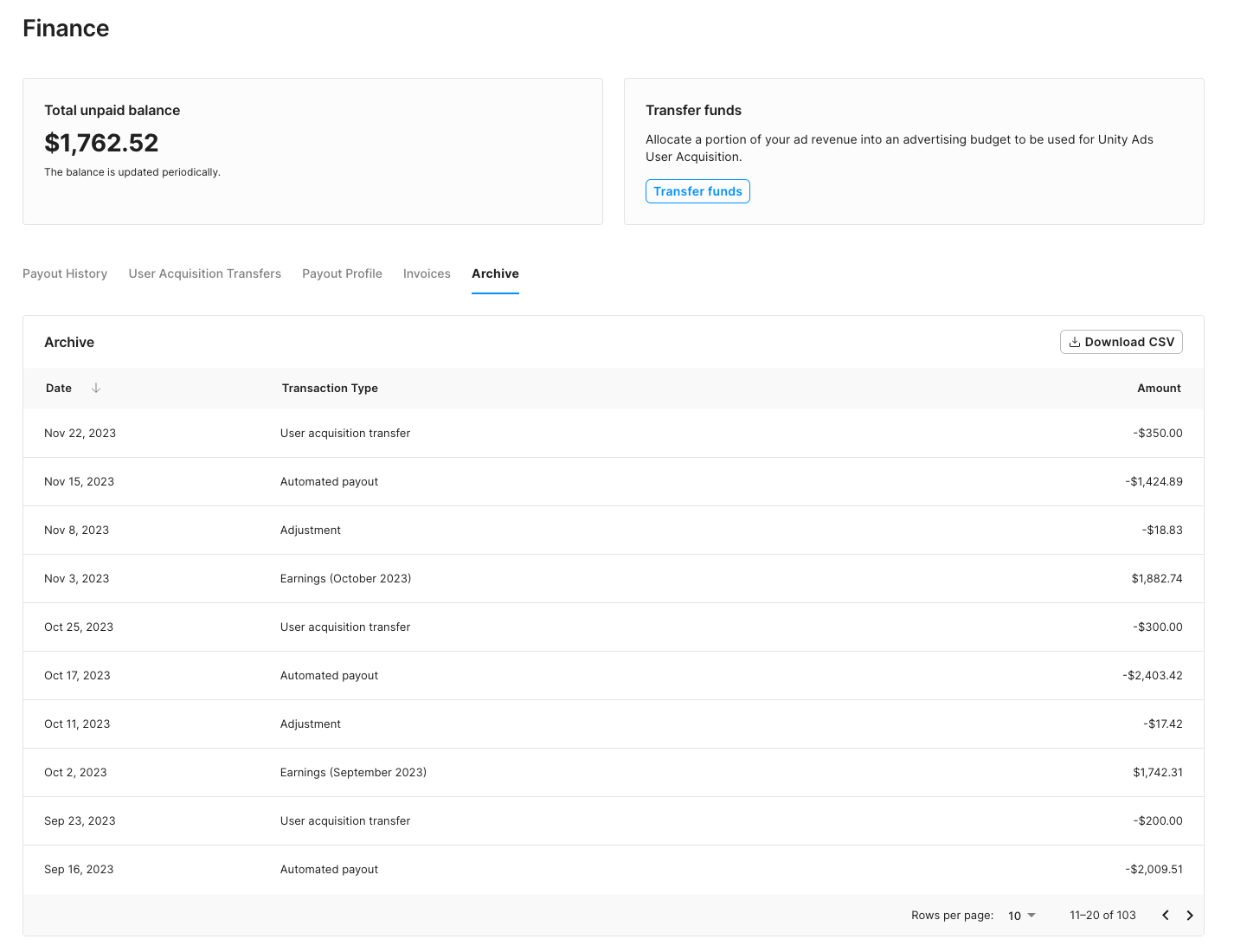This screenshot has height=952, width=1234.
Task: Open the Invoices tab
Action: (x=427, y=273)
